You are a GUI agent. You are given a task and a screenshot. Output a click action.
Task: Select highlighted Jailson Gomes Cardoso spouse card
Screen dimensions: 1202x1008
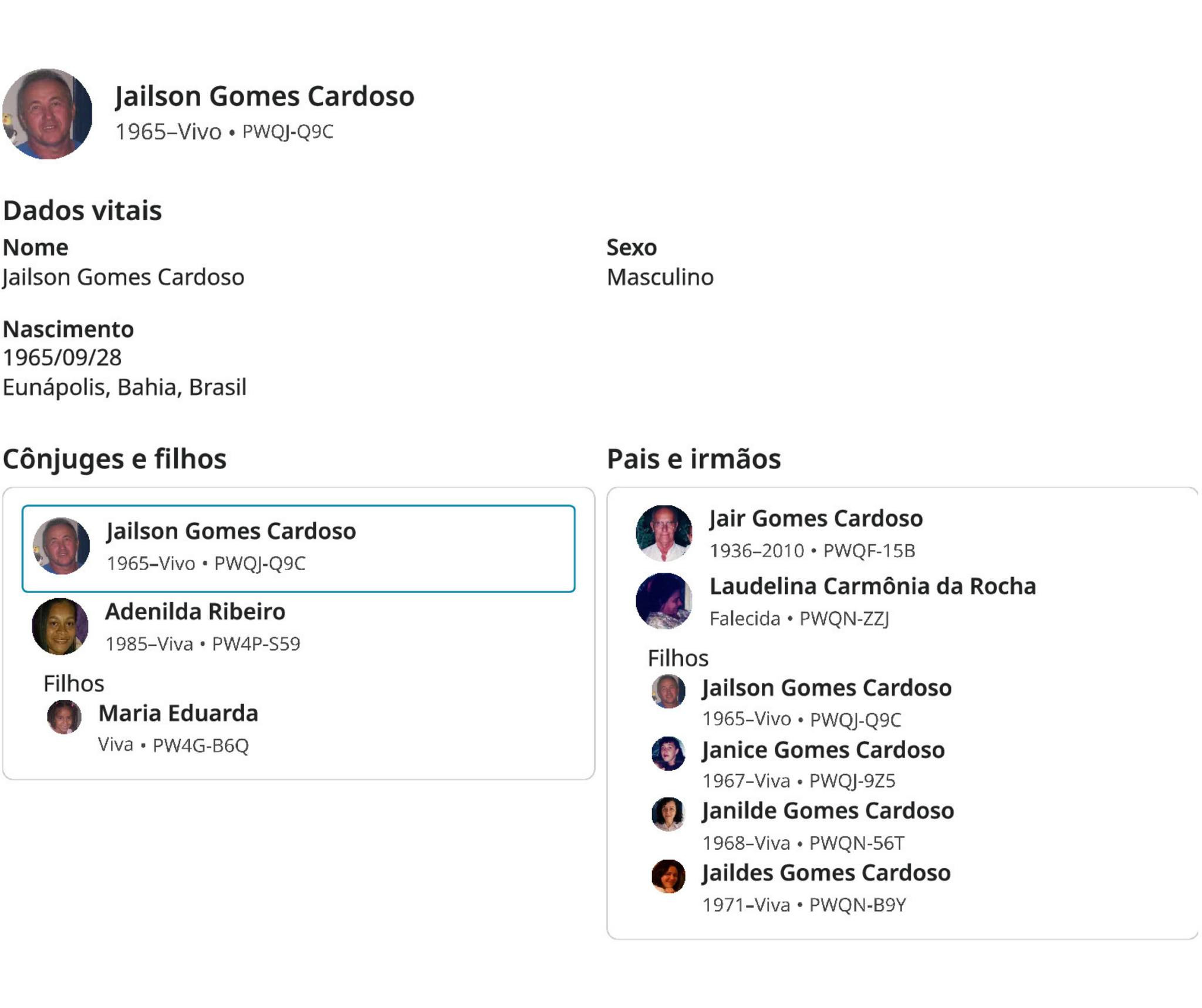tap(298, 548)
